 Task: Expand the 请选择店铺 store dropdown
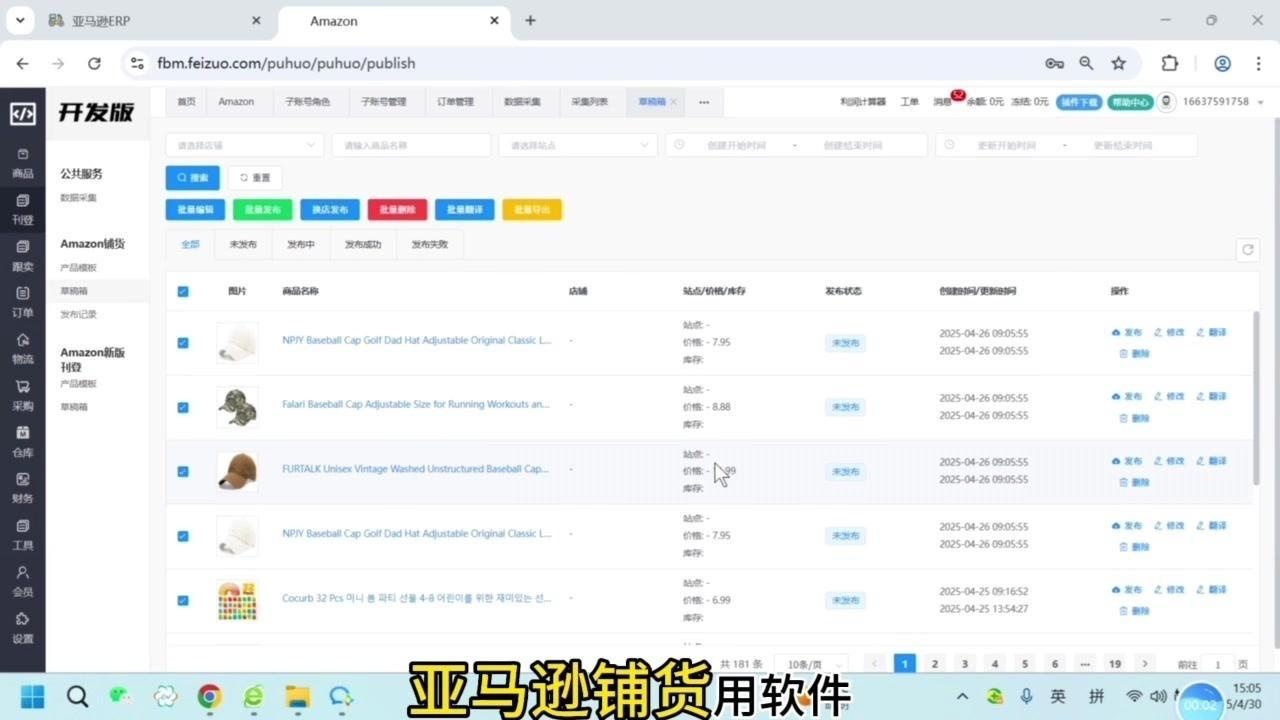click(245, 145)
